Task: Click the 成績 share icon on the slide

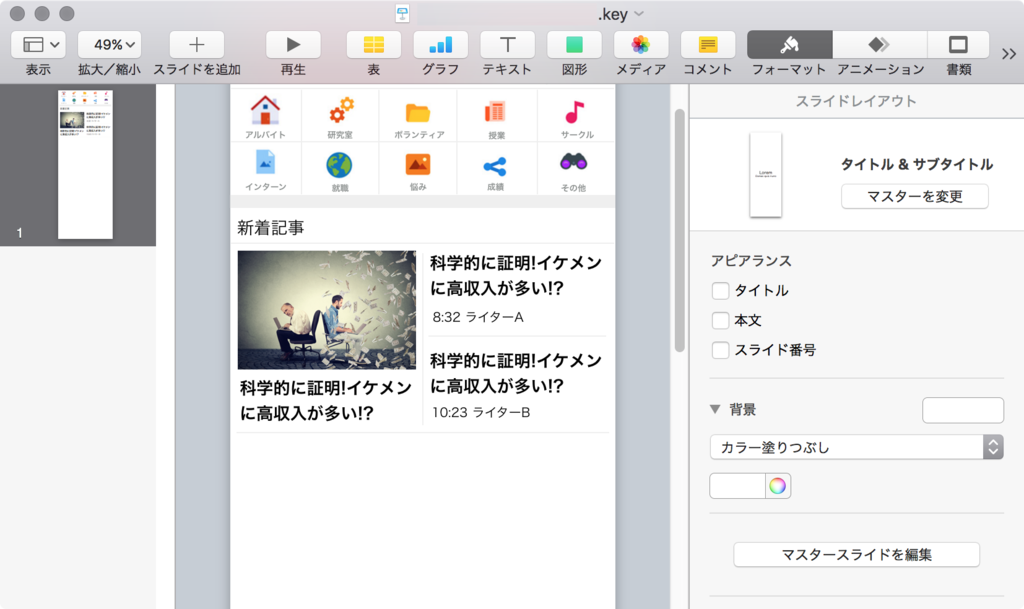Action: click(495, 166)
